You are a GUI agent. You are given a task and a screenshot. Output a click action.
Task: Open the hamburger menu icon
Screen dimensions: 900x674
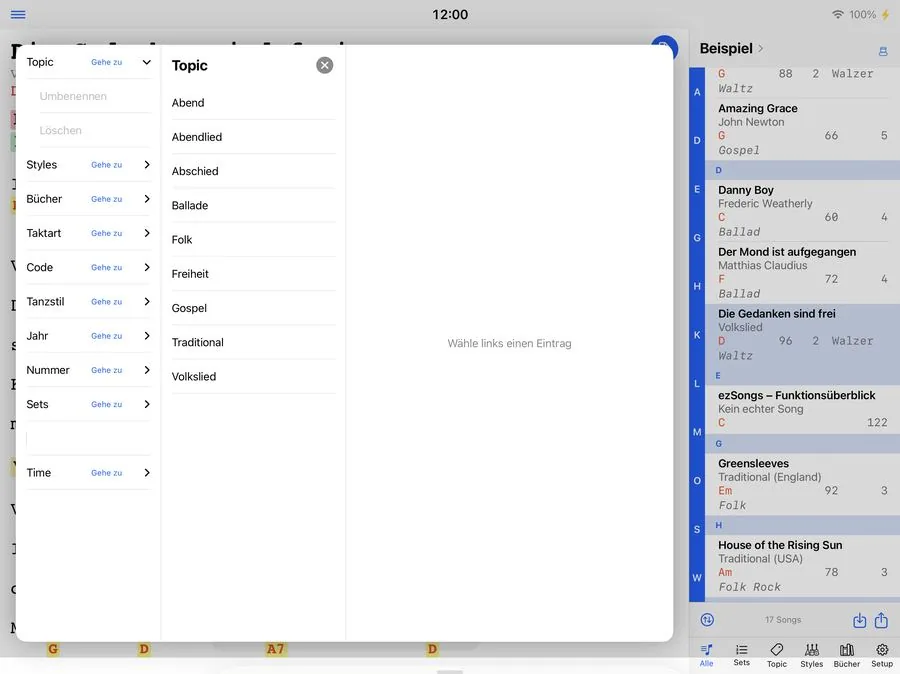click(18, 14)
